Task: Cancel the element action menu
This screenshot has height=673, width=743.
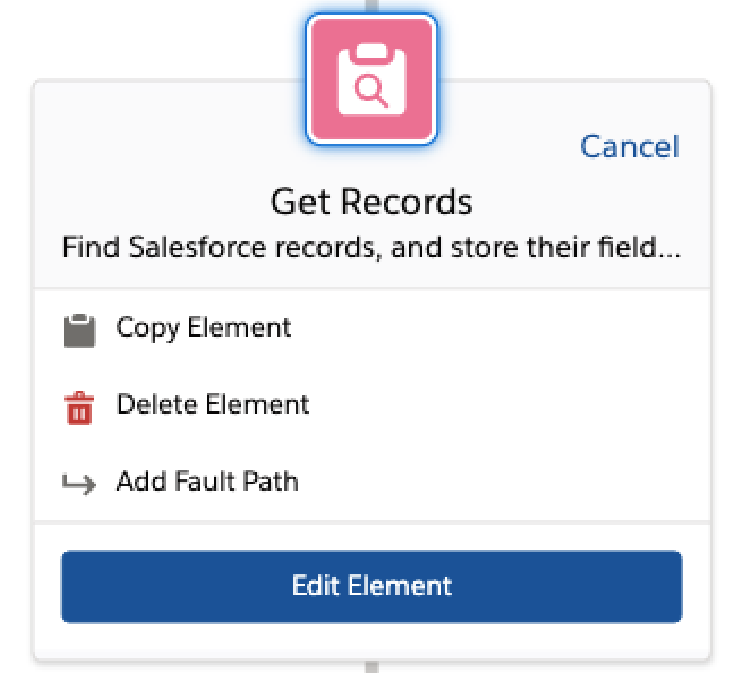Action: point(630,146)
